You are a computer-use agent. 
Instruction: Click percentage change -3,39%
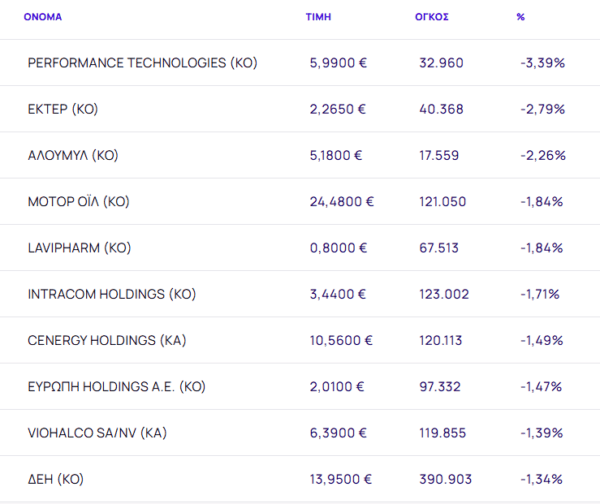[543, 63]
